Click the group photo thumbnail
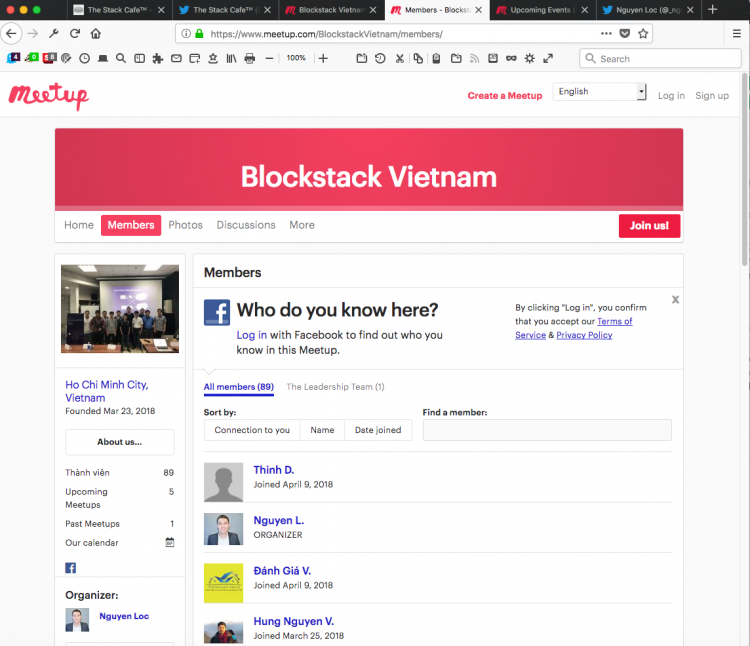The image size is (750, 646). pyautogui.click(x=120, y=309)
